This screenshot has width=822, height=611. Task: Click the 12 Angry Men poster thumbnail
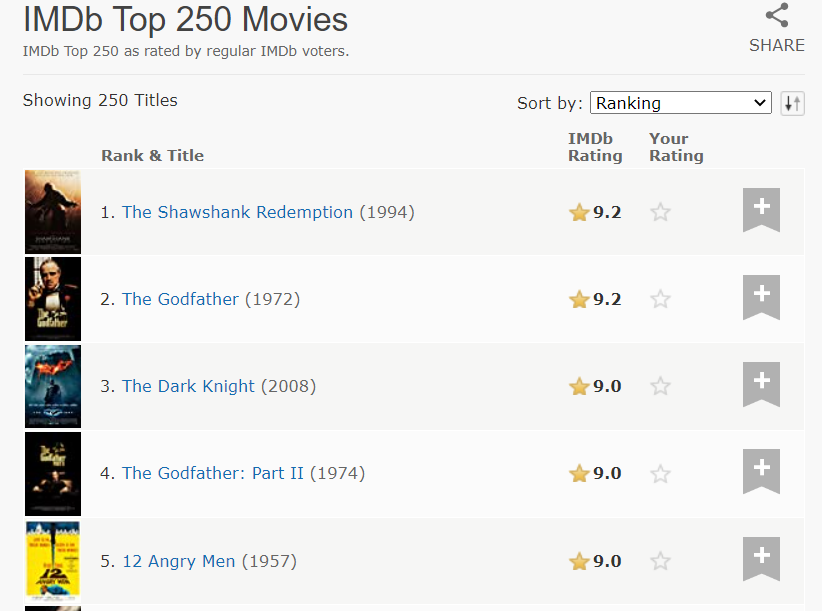tap(53, 561)
